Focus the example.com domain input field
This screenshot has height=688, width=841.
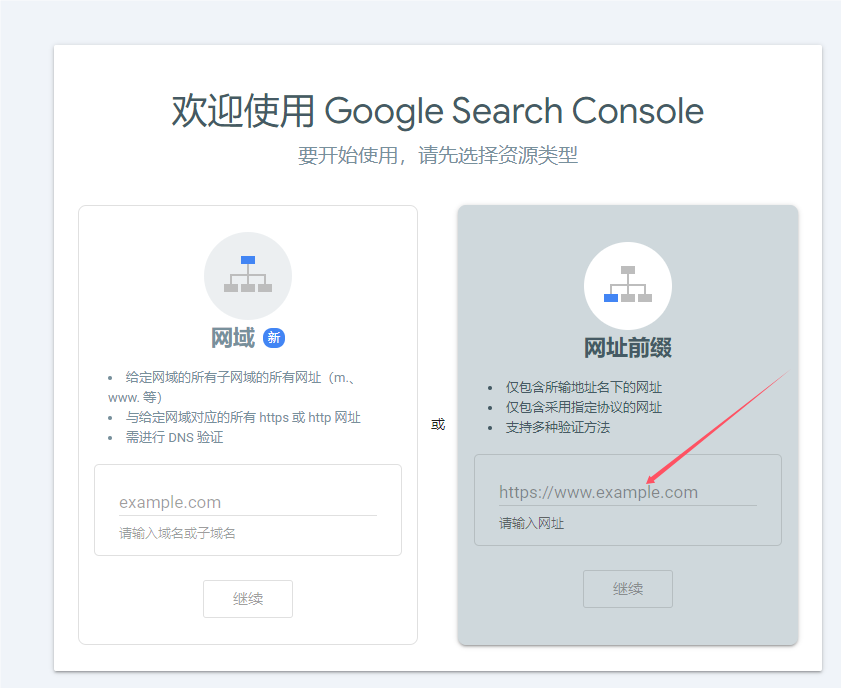(x=247, y=502)
